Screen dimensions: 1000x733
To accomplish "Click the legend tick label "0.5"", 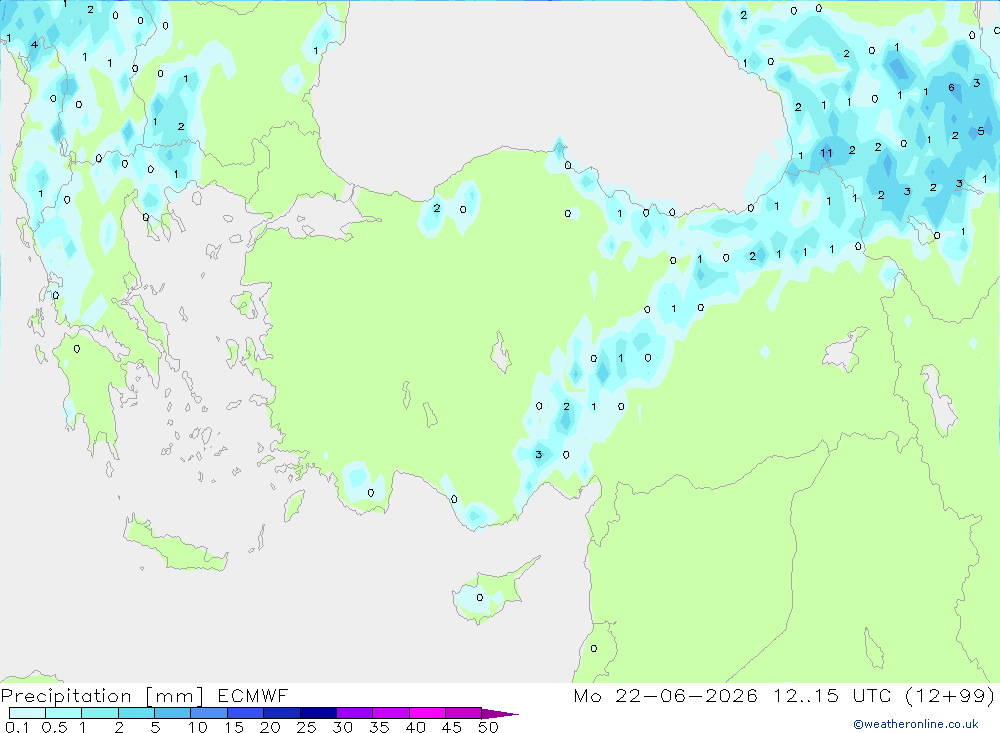I will click(54, 727).
